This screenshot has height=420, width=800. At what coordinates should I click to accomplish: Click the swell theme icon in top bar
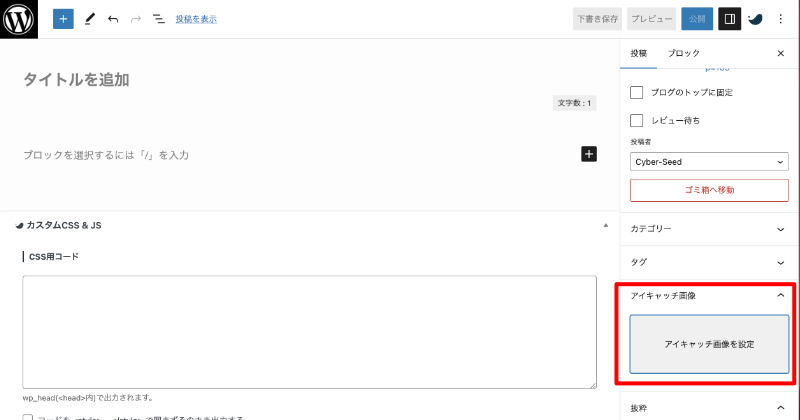click(x=756, y=19)
